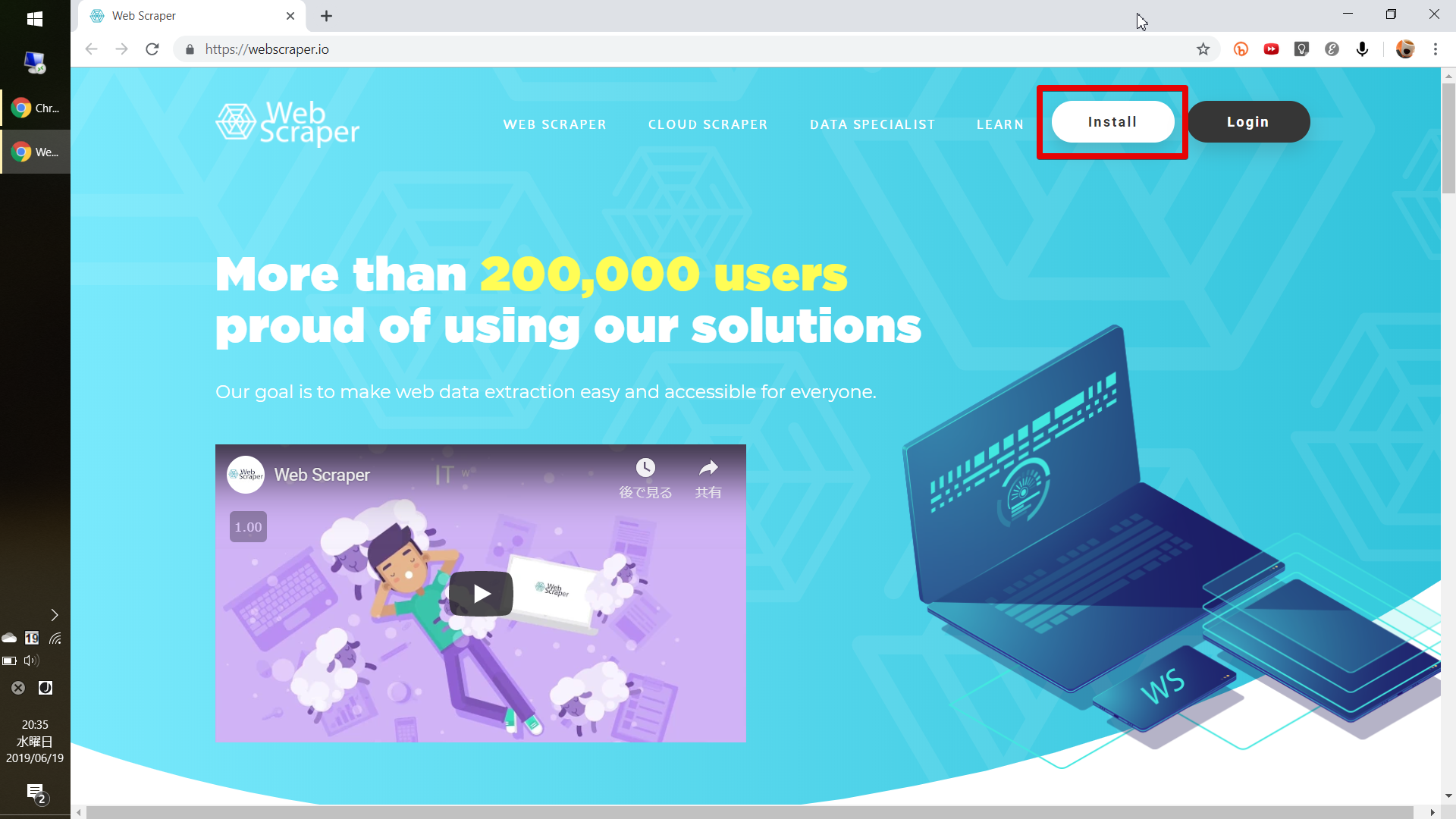Toggle the battery status indicator

tap(11, 660)
